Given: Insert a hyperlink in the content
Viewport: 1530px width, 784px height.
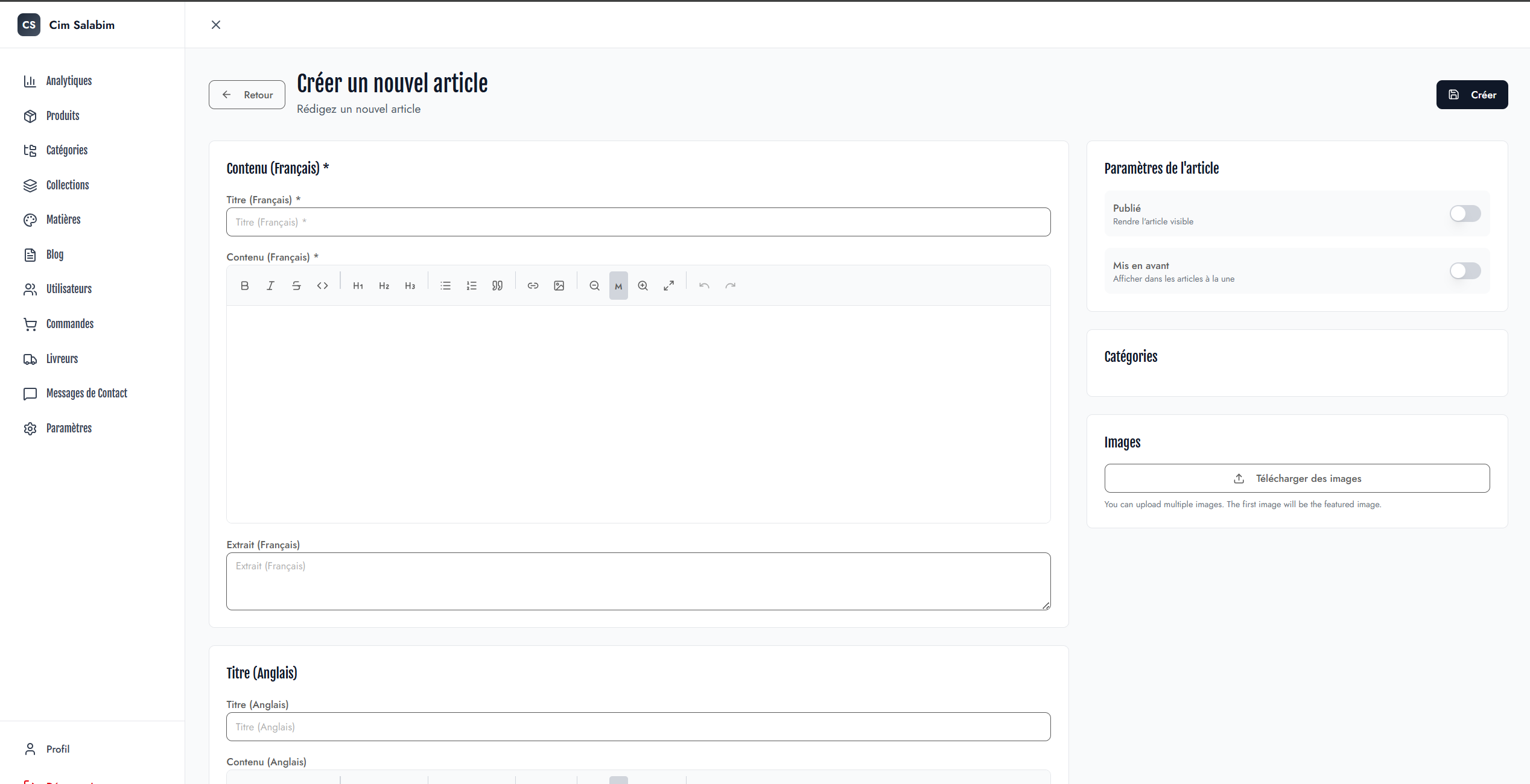Looking at the screenshot, I should 533,285.
